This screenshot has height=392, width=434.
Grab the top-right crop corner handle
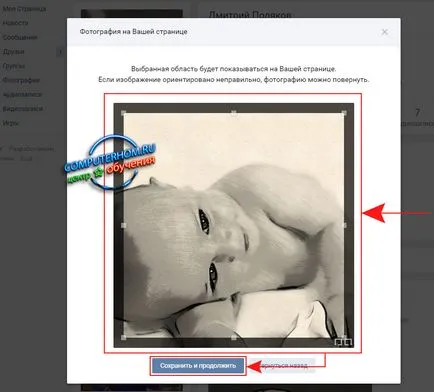point(344,113)
